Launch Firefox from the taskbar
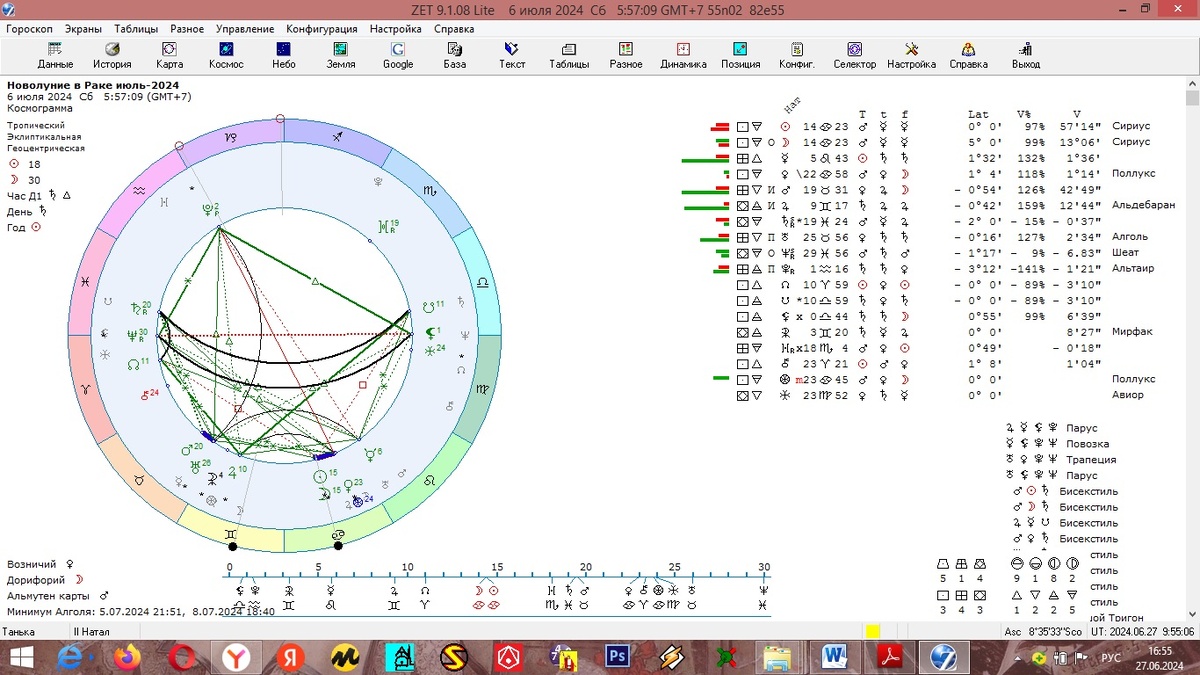Screen dimensions: 1200x675 click(127, 657)
